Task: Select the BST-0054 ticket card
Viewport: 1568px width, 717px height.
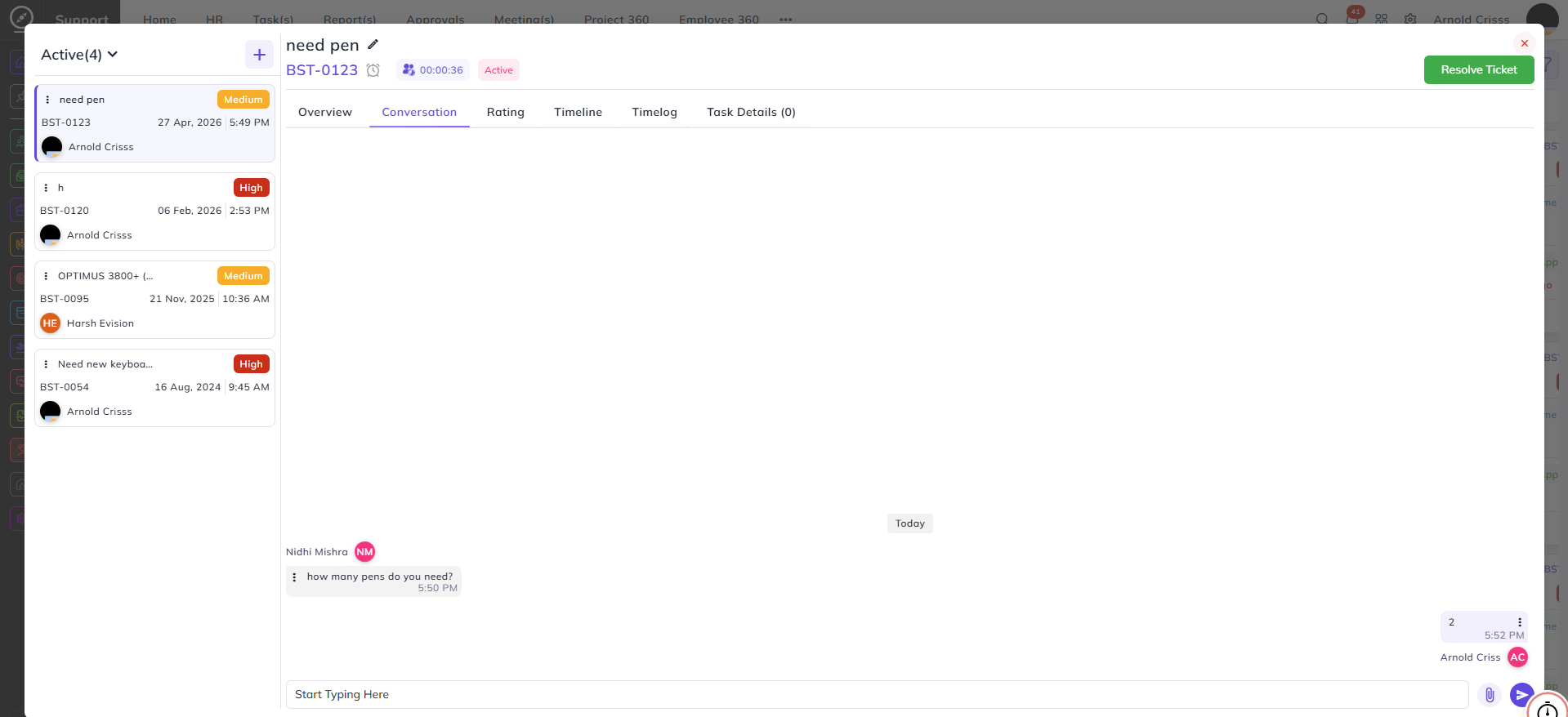Action: [154, 388]
